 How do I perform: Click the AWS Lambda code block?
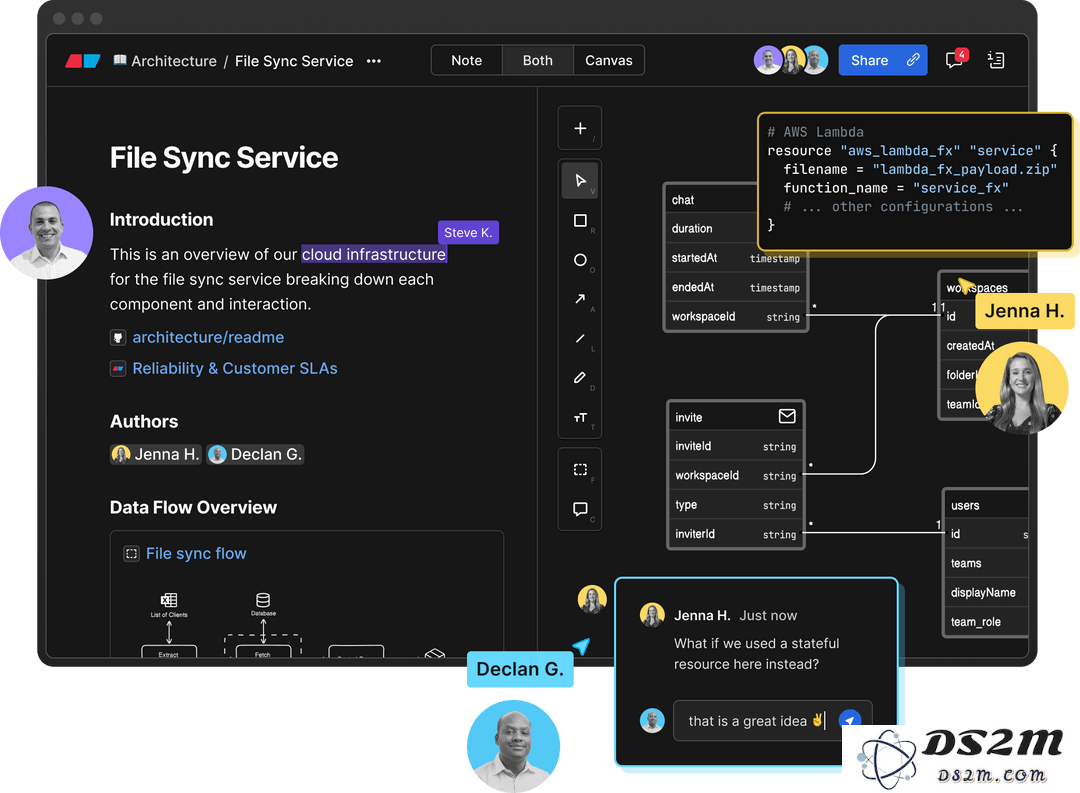pos(914,181)
